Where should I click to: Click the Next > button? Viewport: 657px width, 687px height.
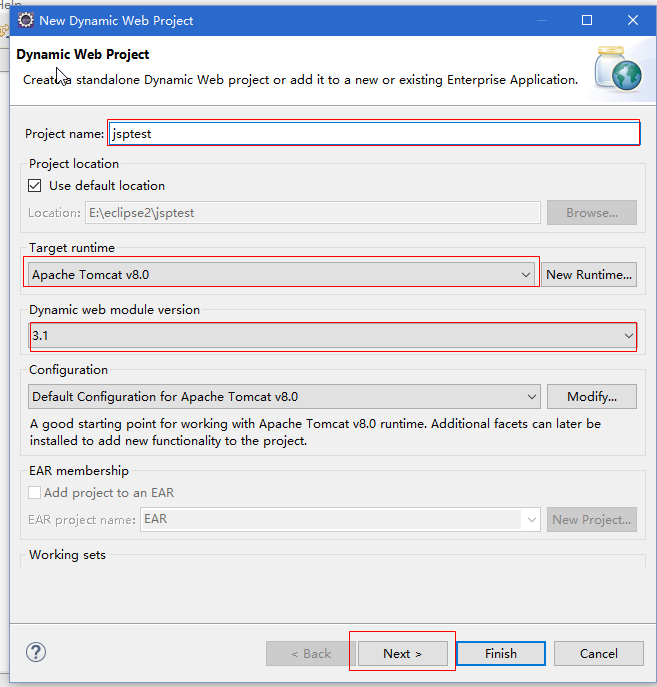(x=403, y=654)
